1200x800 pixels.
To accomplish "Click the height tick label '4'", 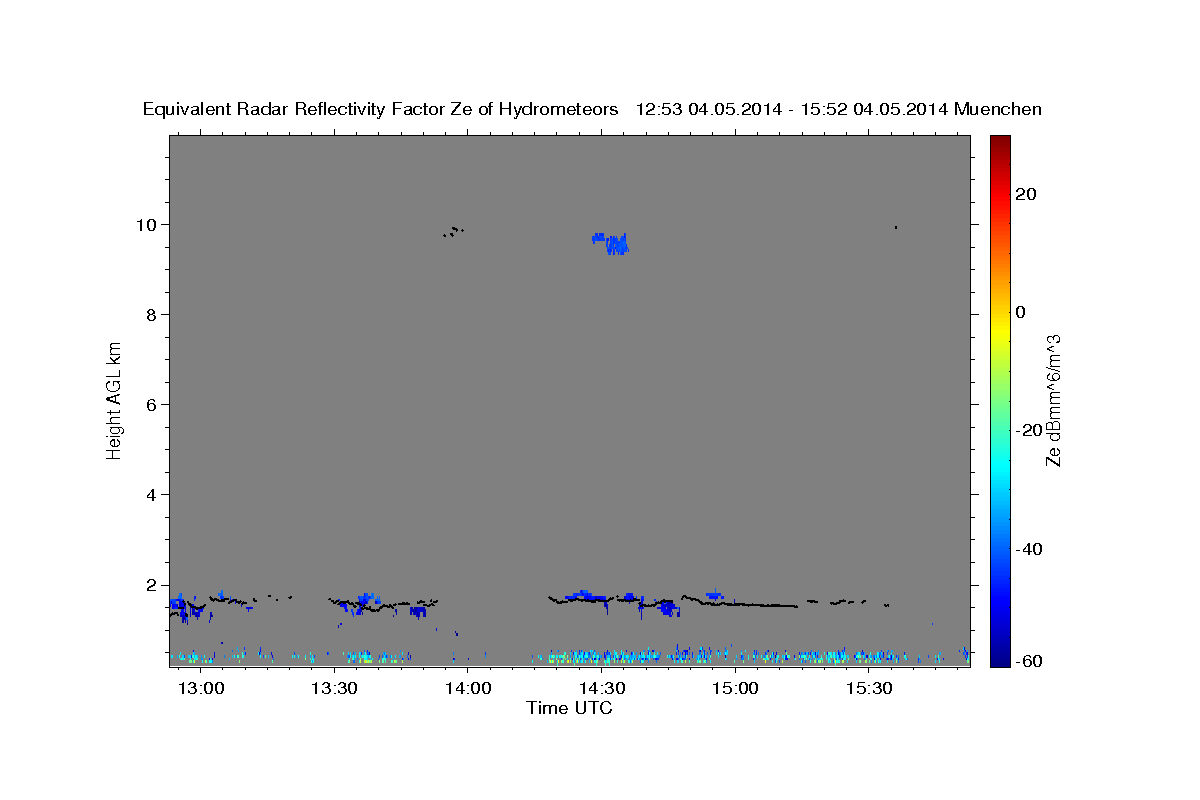I will (x=154, y=494).
